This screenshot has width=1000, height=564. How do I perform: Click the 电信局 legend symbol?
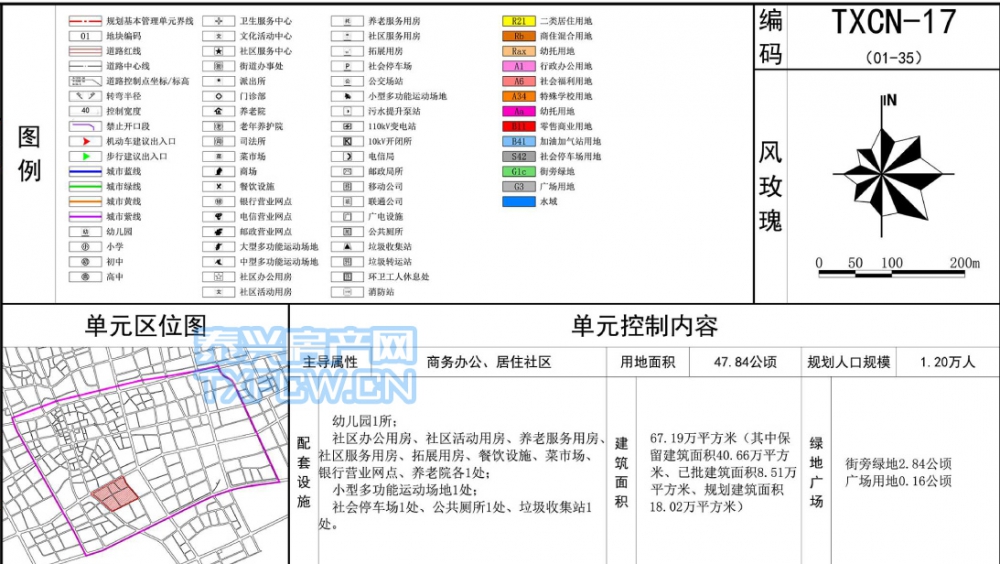348,156
